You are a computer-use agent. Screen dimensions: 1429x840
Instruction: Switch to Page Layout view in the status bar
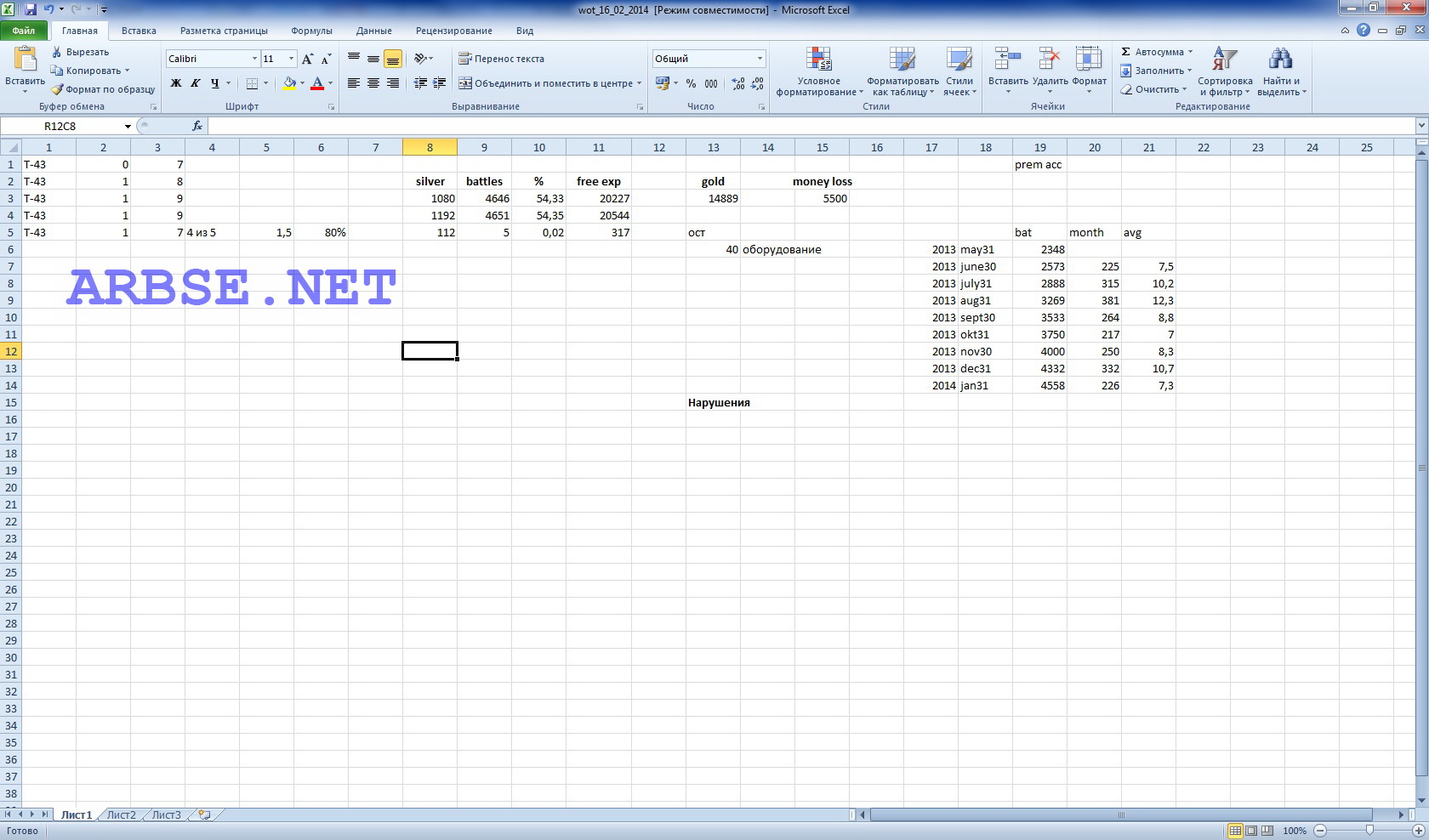click(x=1251, y=830)
